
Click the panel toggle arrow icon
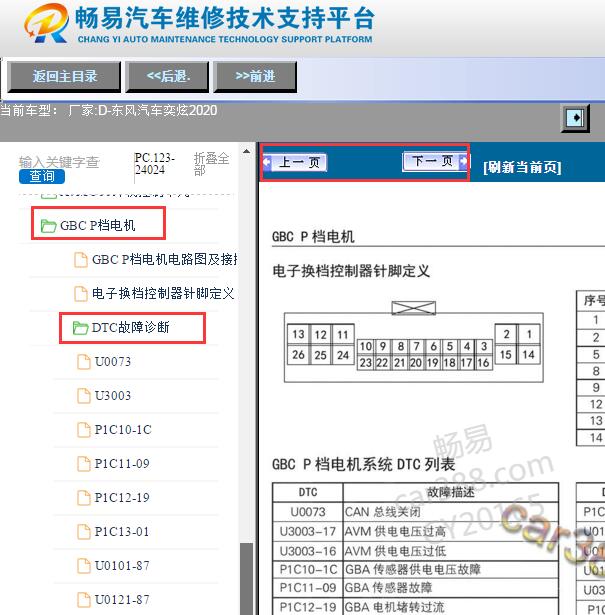575,118
